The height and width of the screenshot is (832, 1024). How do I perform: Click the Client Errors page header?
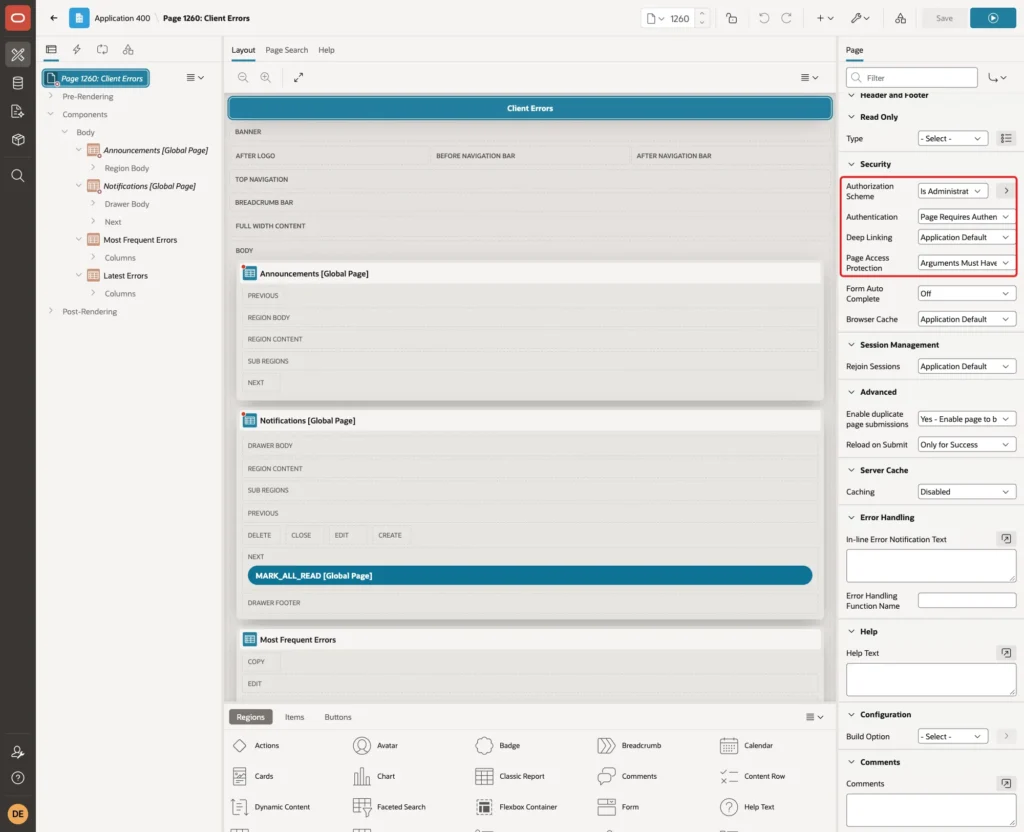(x=530, y=108)
